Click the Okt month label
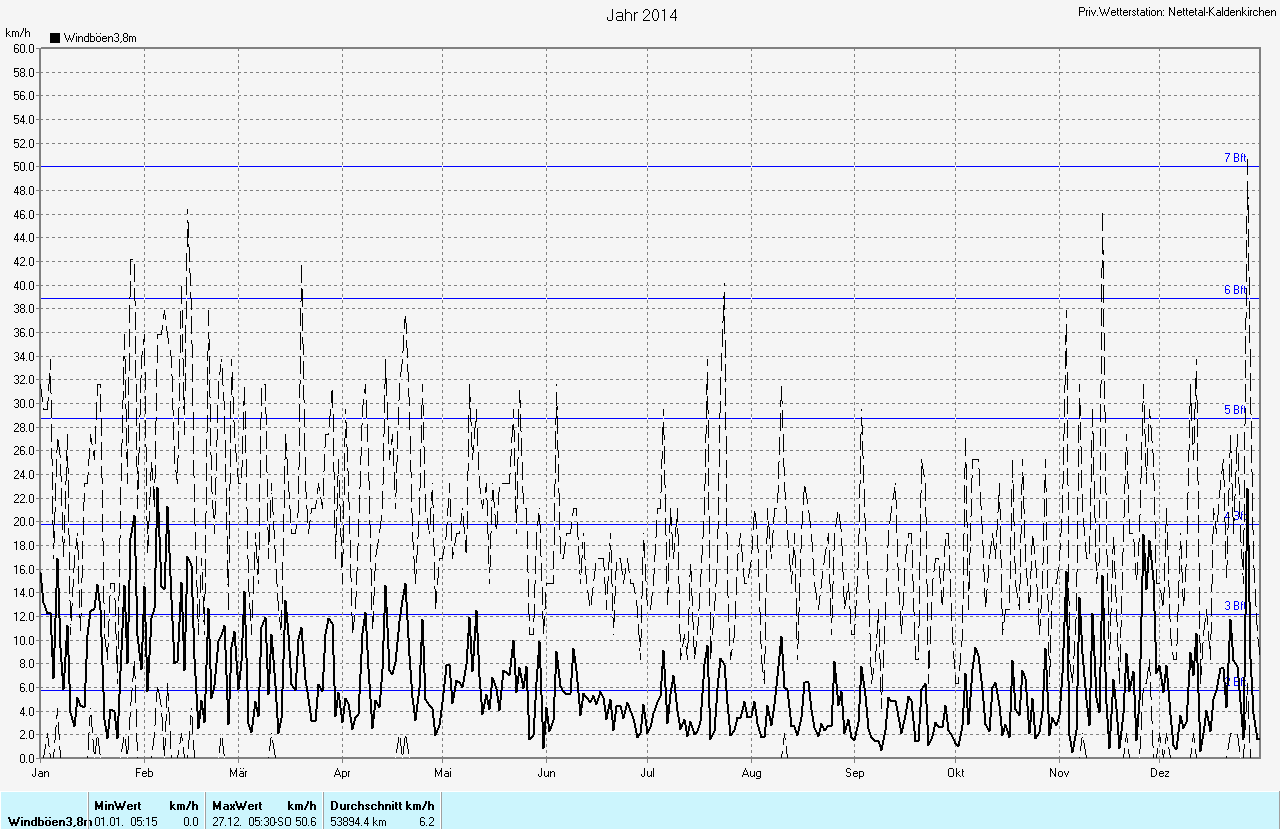 coord(955,774)
